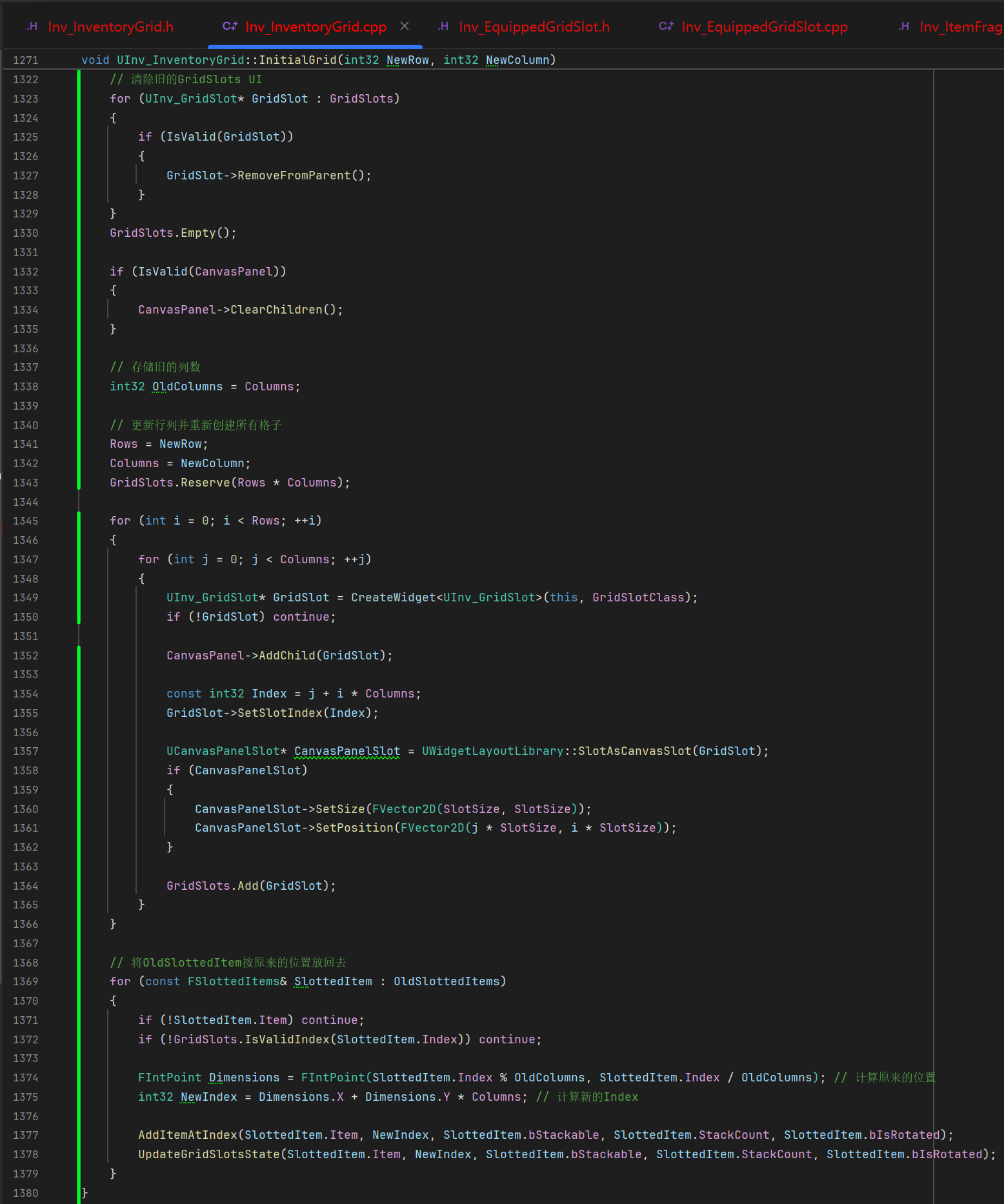Place cursor on GridSlots.Empty() call
1004x1204 pixels.
point(173,233)
